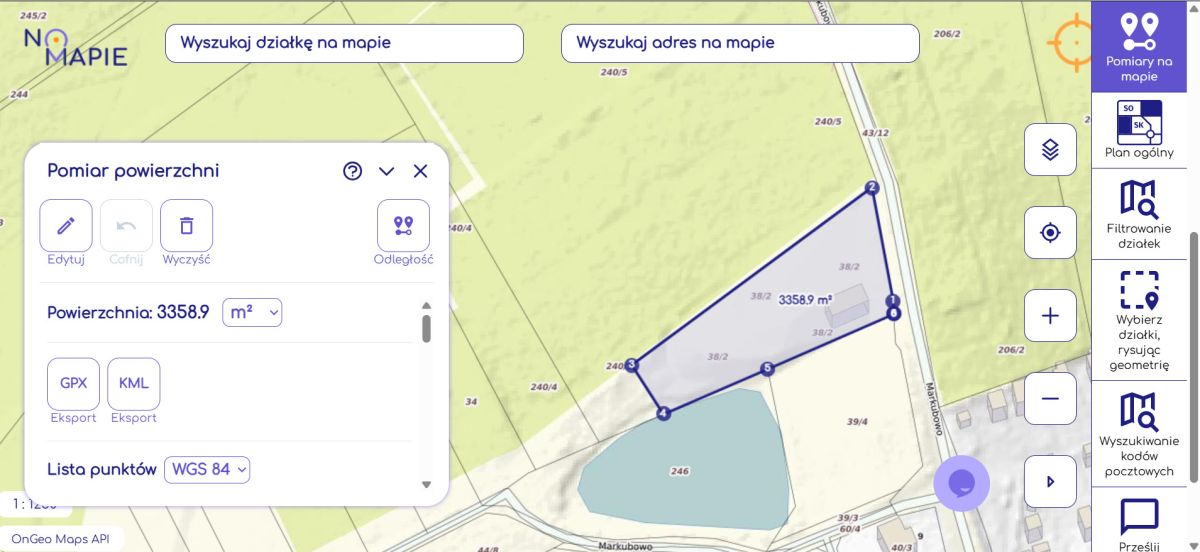Select polygon vertex point 5
This screenshot has width=1200, height=552.
767,369
